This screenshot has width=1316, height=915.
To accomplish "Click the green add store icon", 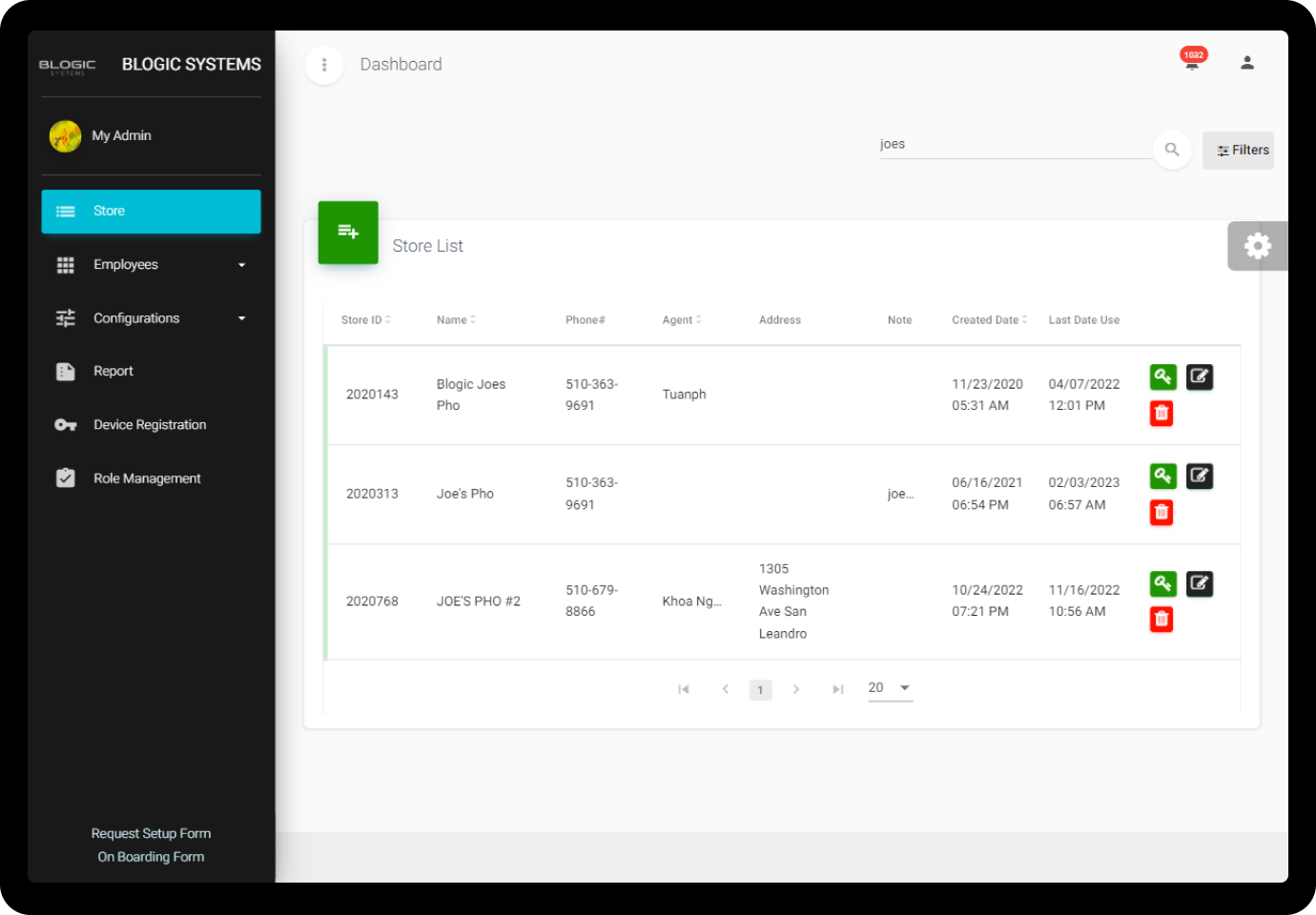I will point(348,232).
